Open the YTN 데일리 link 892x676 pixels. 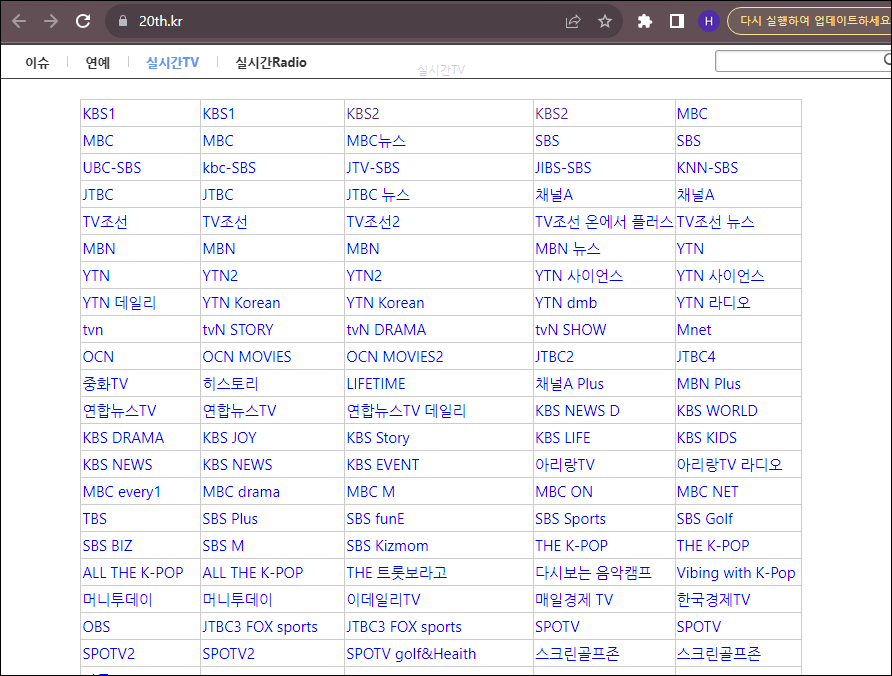[x=119, y=303]
